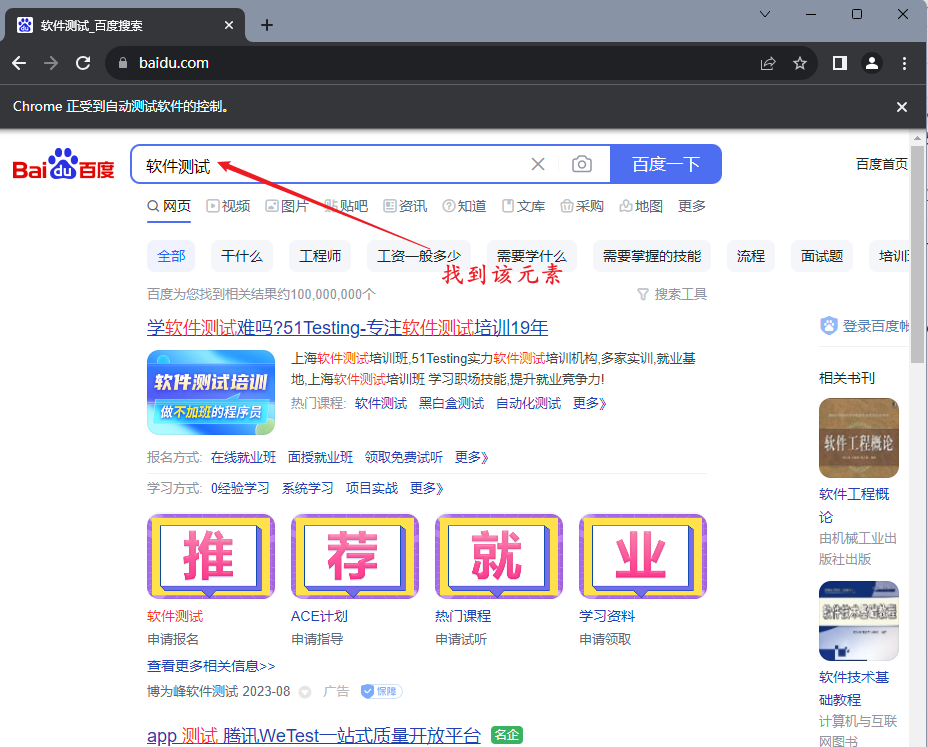
Task: Switch to 视频 search tab
Action: (x=228, y=206)
